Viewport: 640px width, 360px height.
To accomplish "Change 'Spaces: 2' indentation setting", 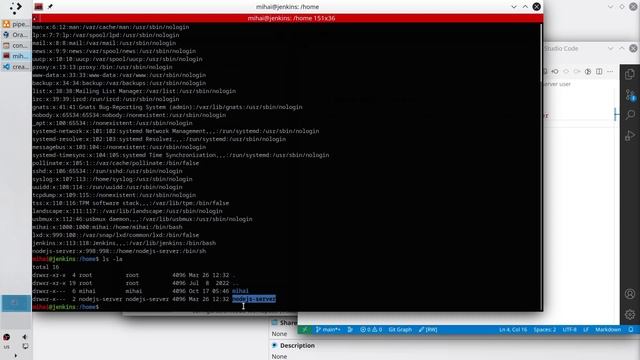I will click(544, 330).
